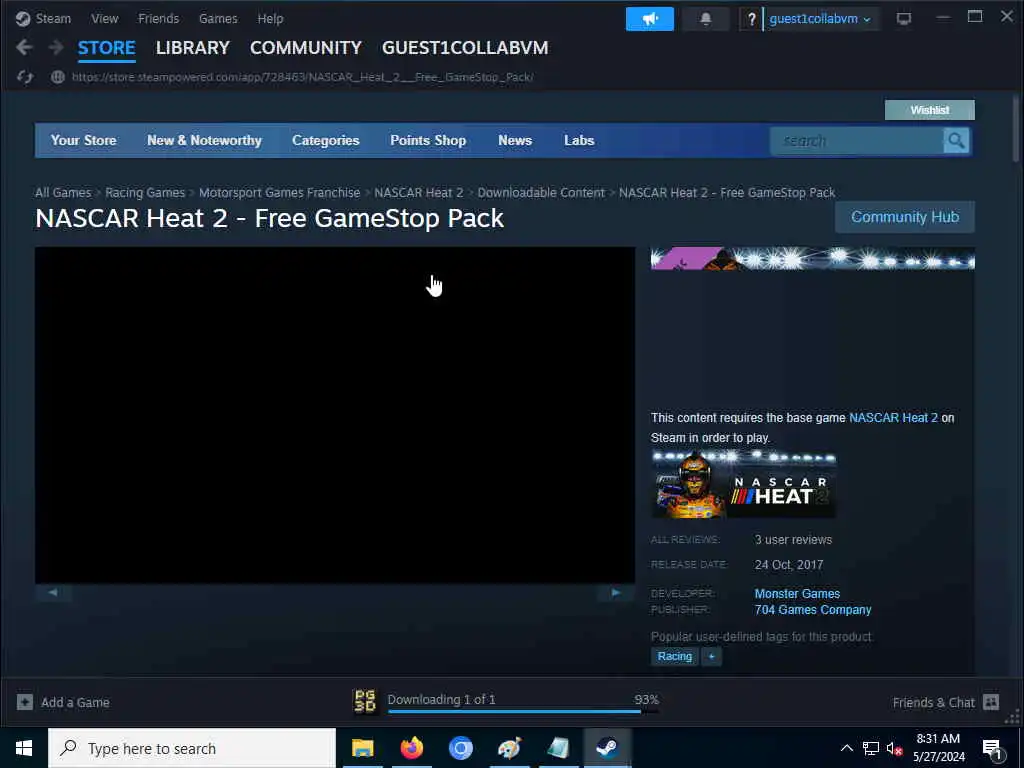The width and height of the screenshot is (1024, 768).
Task: Open the View menu
Action: click(104, 18)
